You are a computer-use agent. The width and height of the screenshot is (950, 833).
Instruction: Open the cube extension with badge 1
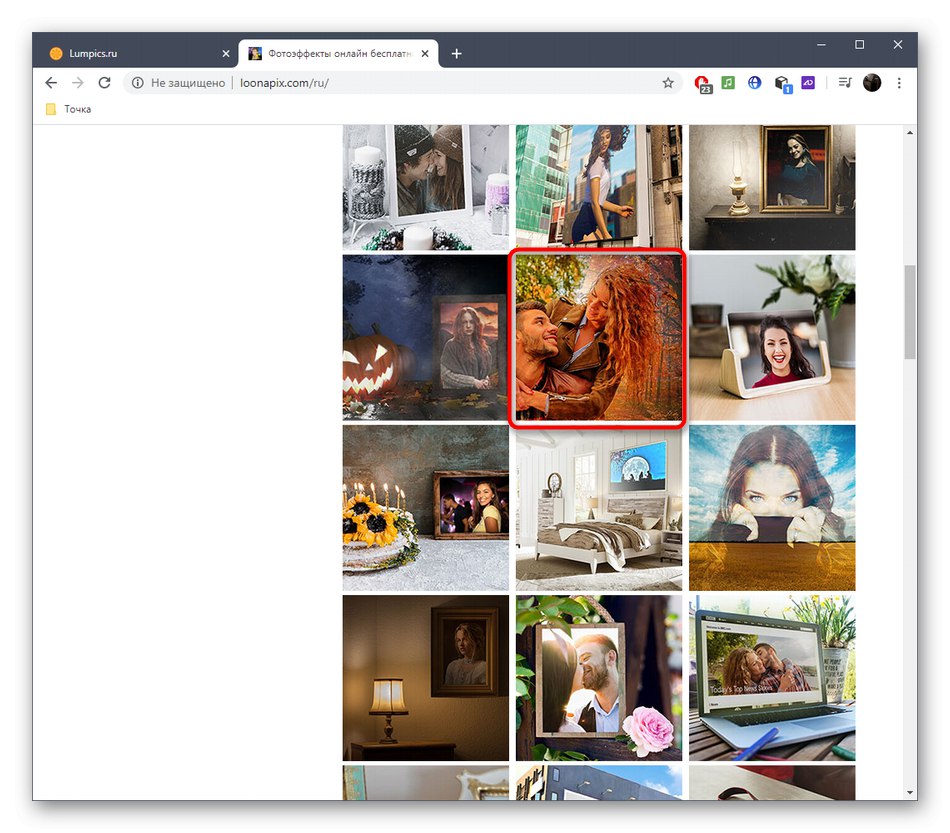tap(782, 84)
